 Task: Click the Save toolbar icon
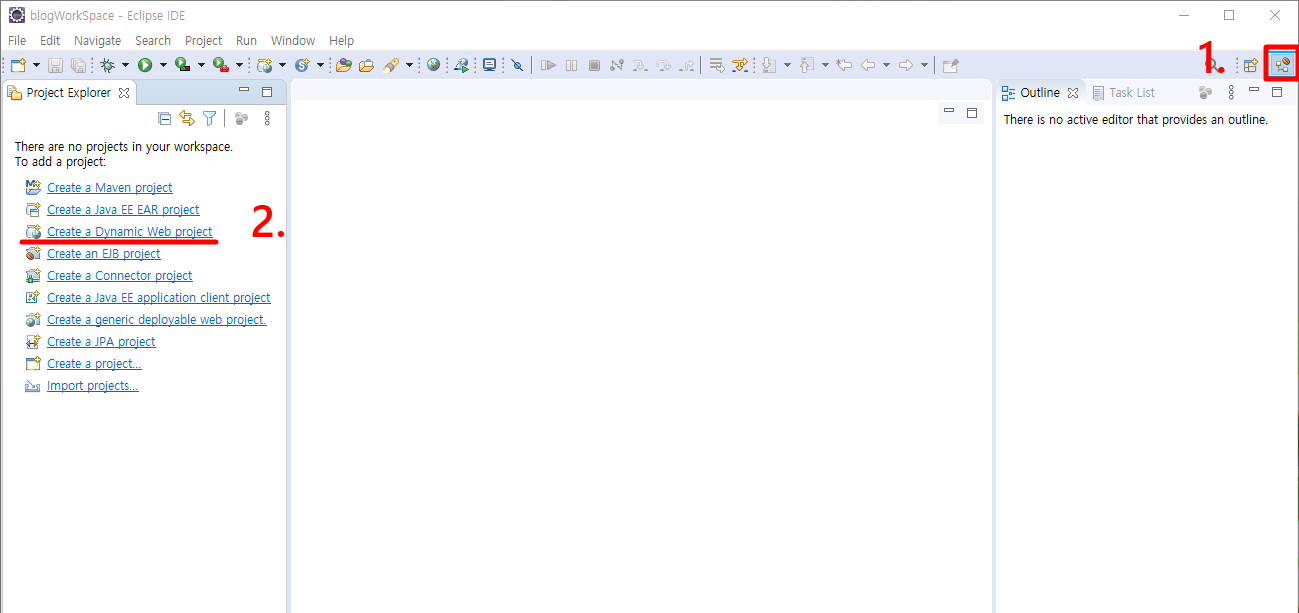pos(55,65)
